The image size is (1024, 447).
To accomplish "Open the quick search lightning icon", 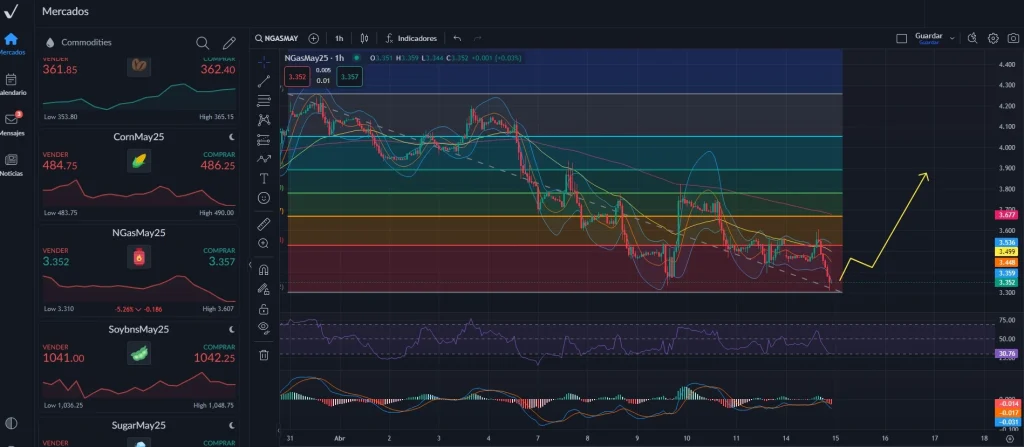I will pyautogui.click(x=972, y=39).
